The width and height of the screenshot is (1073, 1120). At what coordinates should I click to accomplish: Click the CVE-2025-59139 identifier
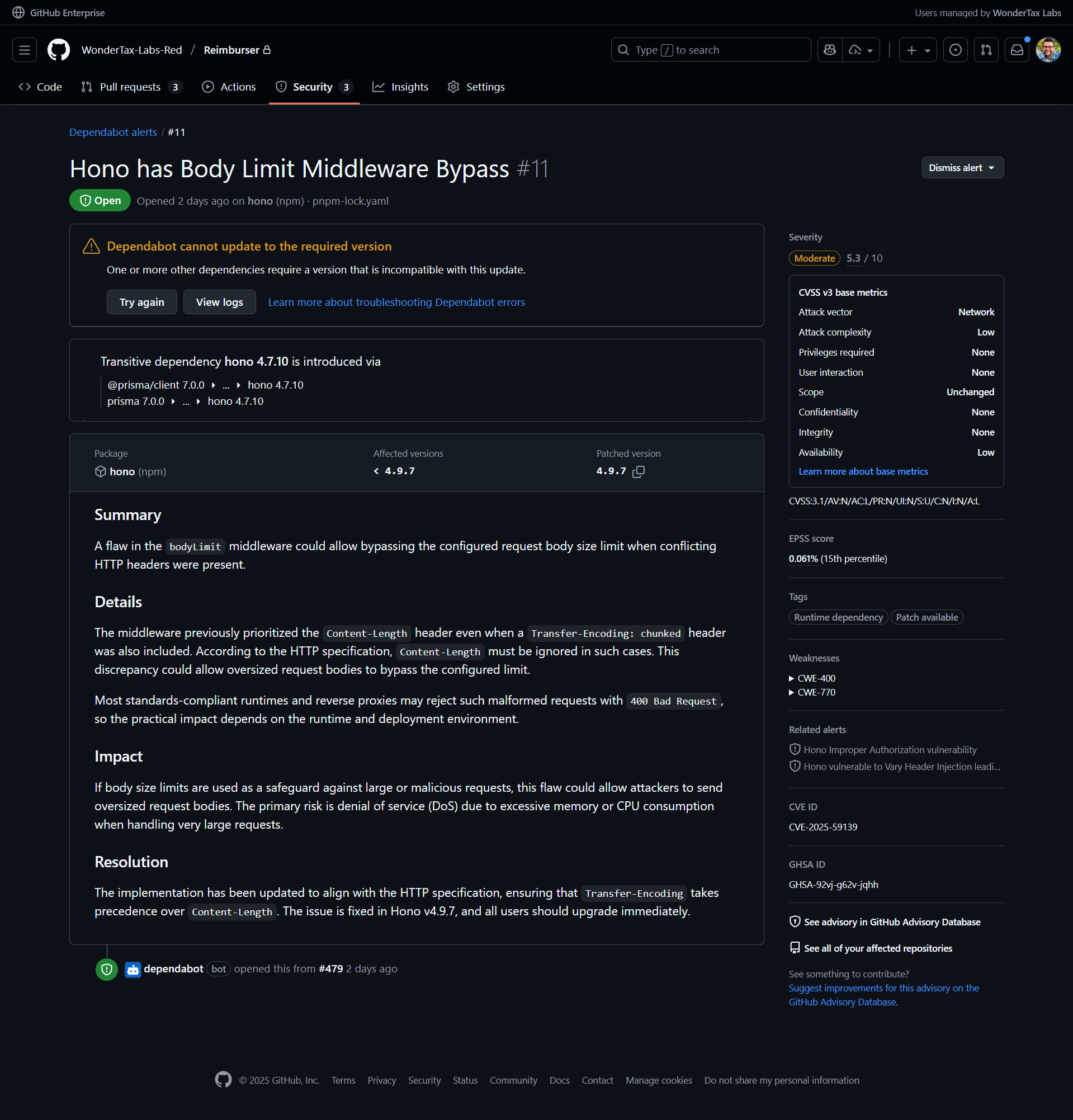coord(823,827)
